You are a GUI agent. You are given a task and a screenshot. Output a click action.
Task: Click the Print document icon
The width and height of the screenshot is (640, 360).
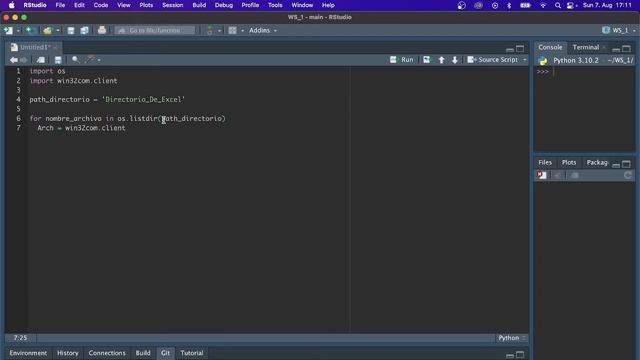point(102,30)
